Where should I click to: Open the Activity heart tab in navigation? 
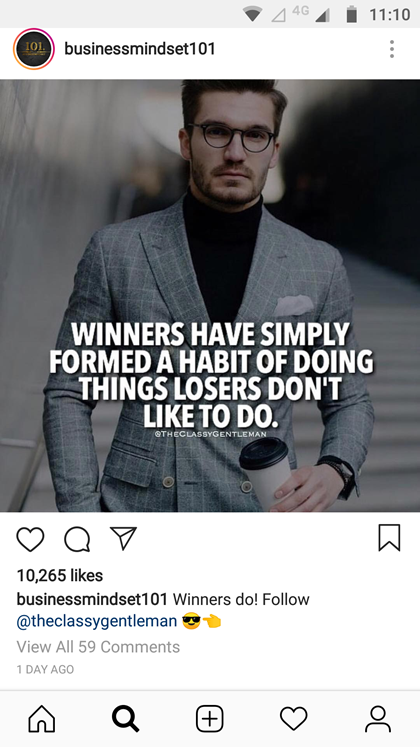click(x=293, y=718)
